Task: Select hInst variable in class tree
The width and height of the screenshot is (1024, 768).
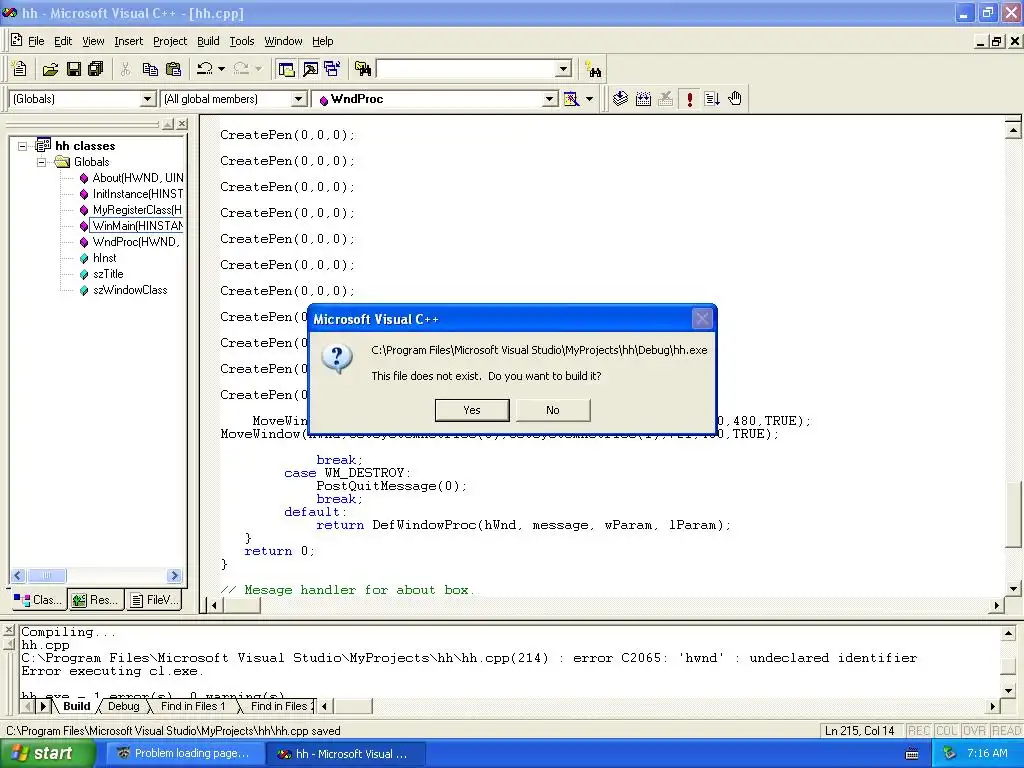Action: point(104,258)
